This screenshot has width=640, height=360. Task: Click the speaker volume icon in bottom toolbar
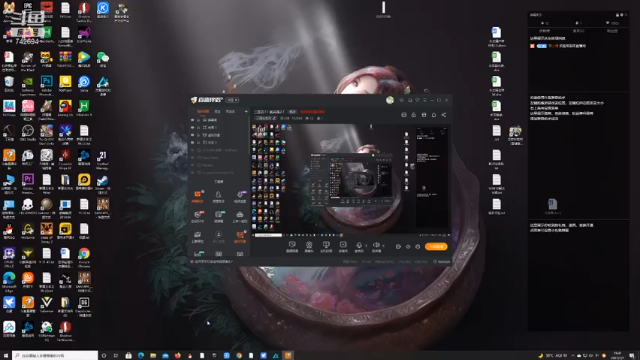376,245
